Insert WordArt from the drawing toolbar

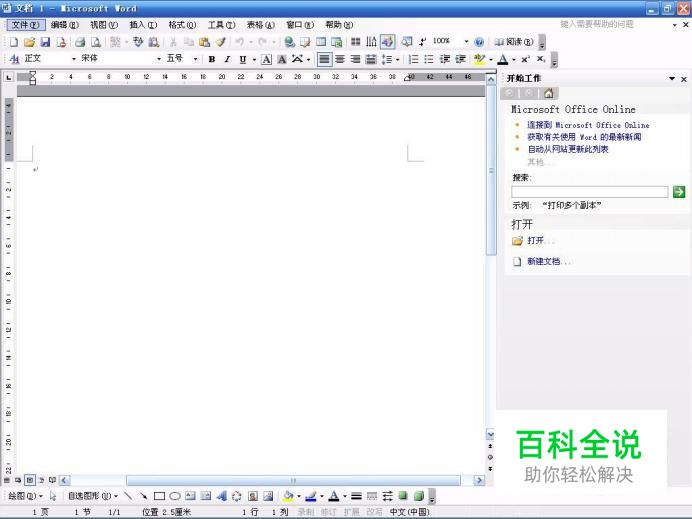pyautogui.click(x=221, y=496)
